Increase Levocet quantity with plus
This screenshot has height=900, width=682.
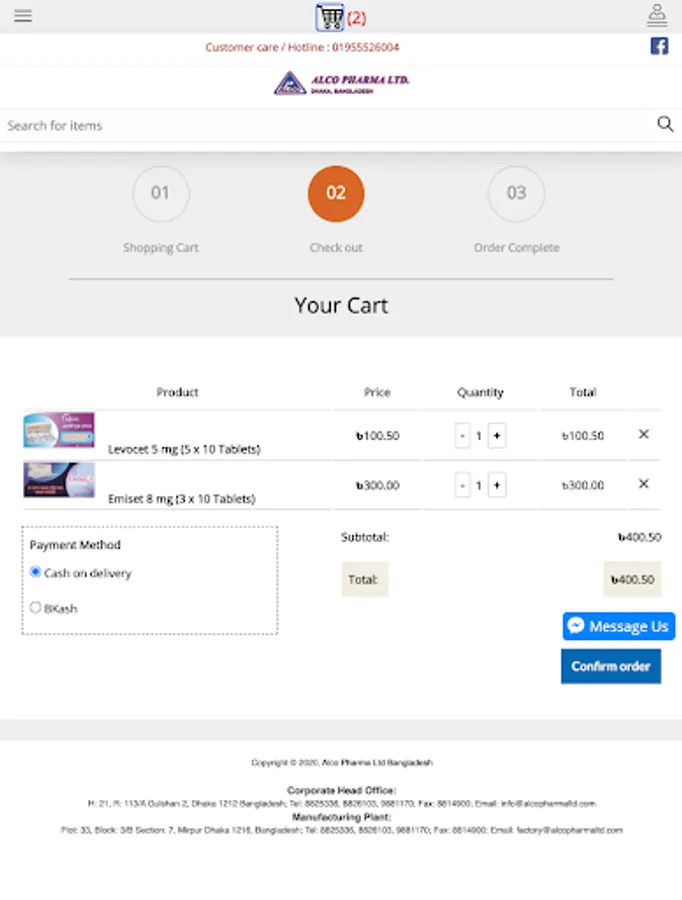(x=497, y=436)
